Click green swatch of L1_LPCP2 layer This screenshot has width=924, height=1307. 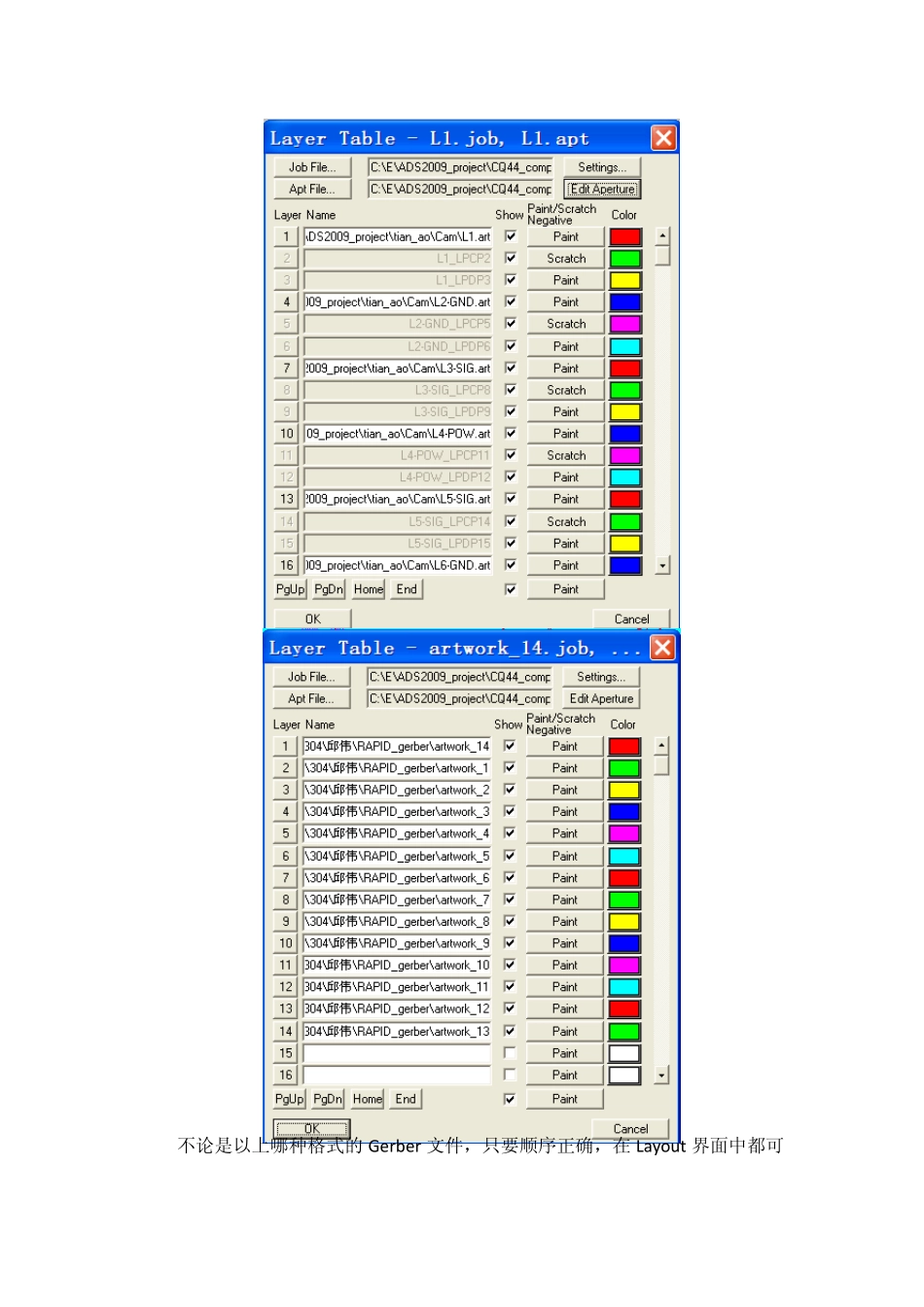tap(625, 259)
